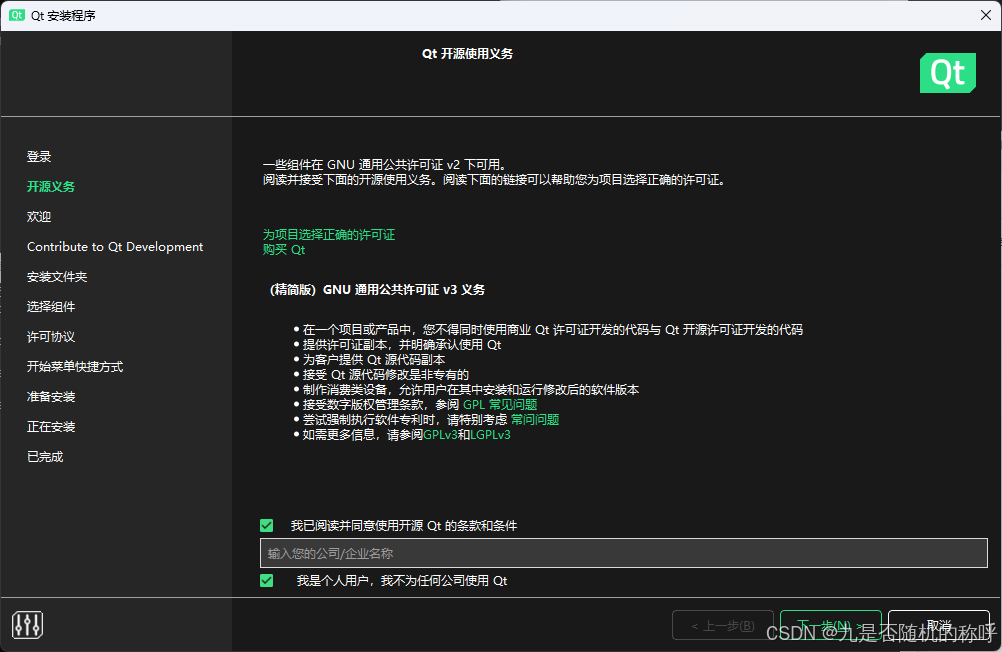Click the Next step button
Image resolution: width=1002 pixels, height=652 pixels.
(x=831, y=625)
